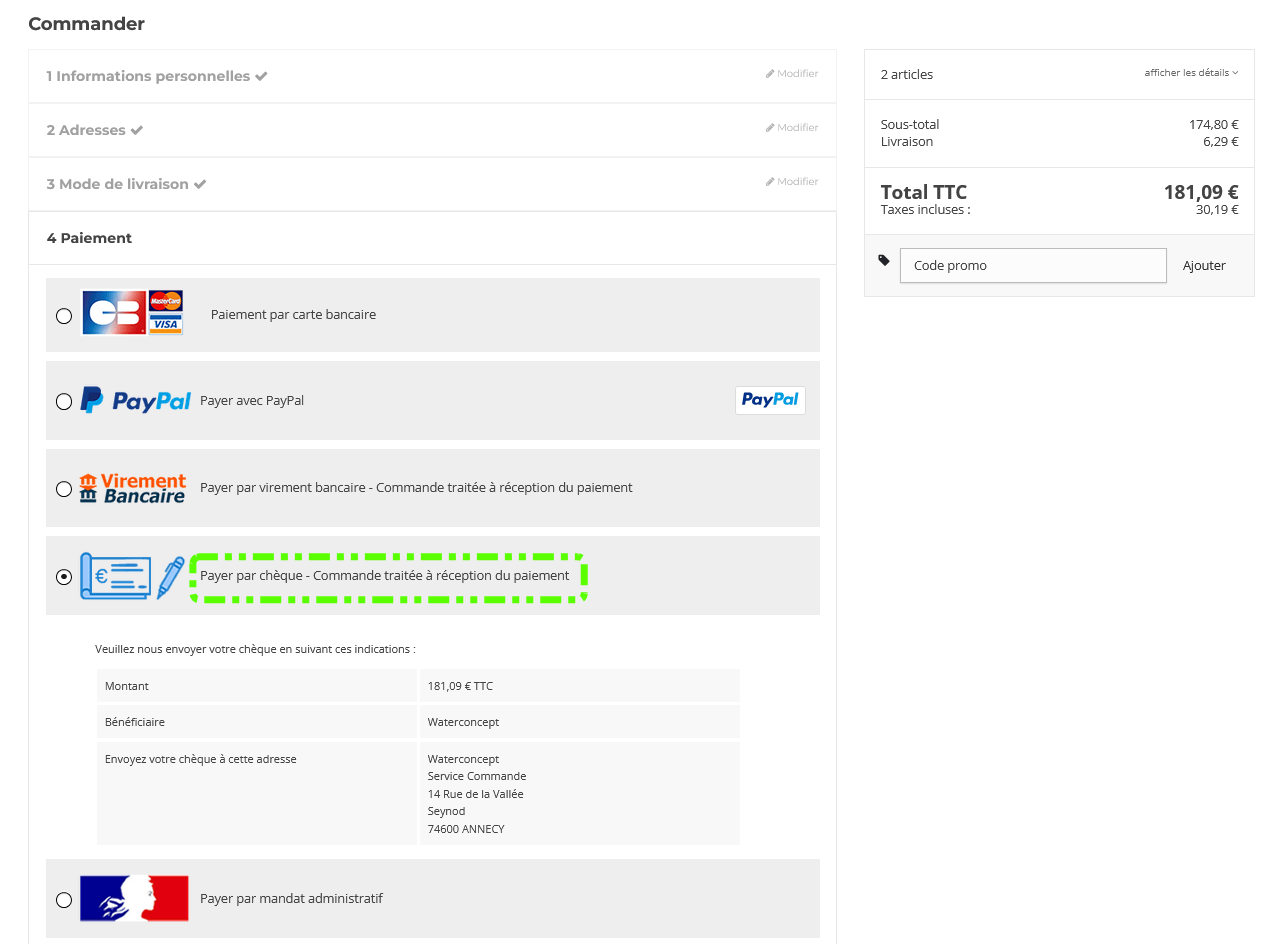
Task: Click Modifier link for Informations personnelles
Action: pos(792,74)
